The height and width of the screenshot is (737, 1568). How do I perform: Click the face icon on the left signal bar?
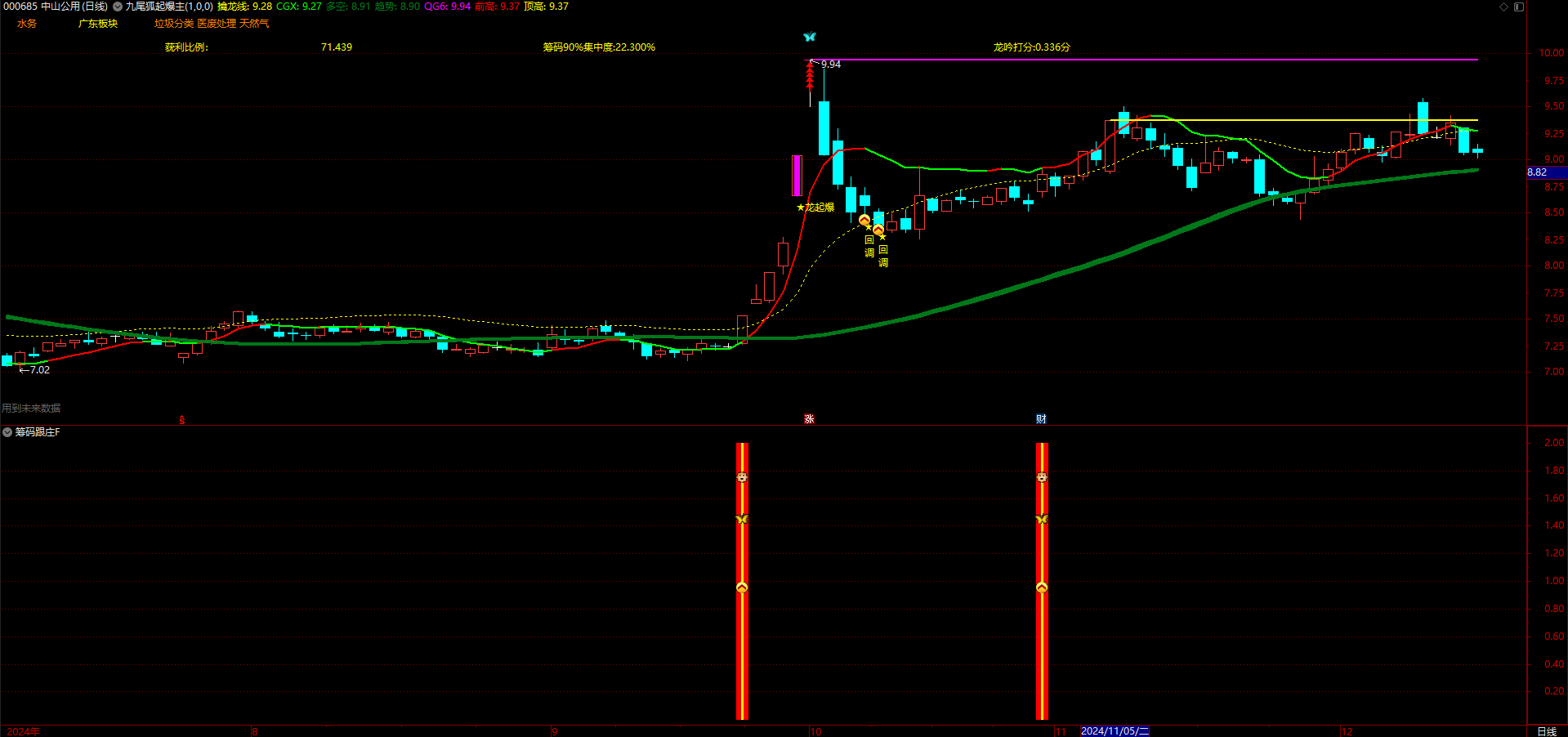coord(742,477)
